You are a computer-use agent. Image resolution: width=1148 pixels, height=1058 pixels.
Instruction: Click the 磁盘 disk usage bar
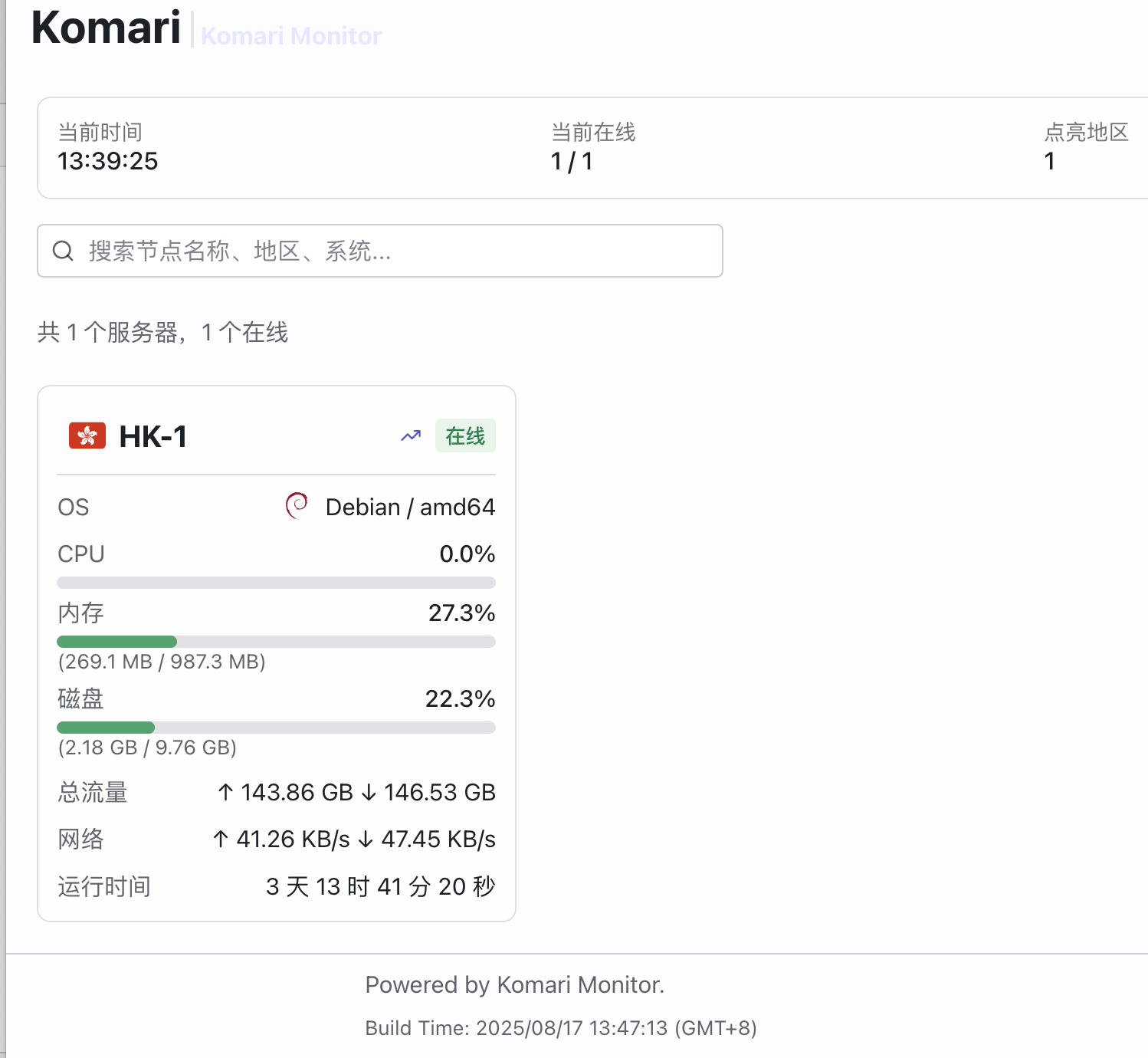(276, 728)
